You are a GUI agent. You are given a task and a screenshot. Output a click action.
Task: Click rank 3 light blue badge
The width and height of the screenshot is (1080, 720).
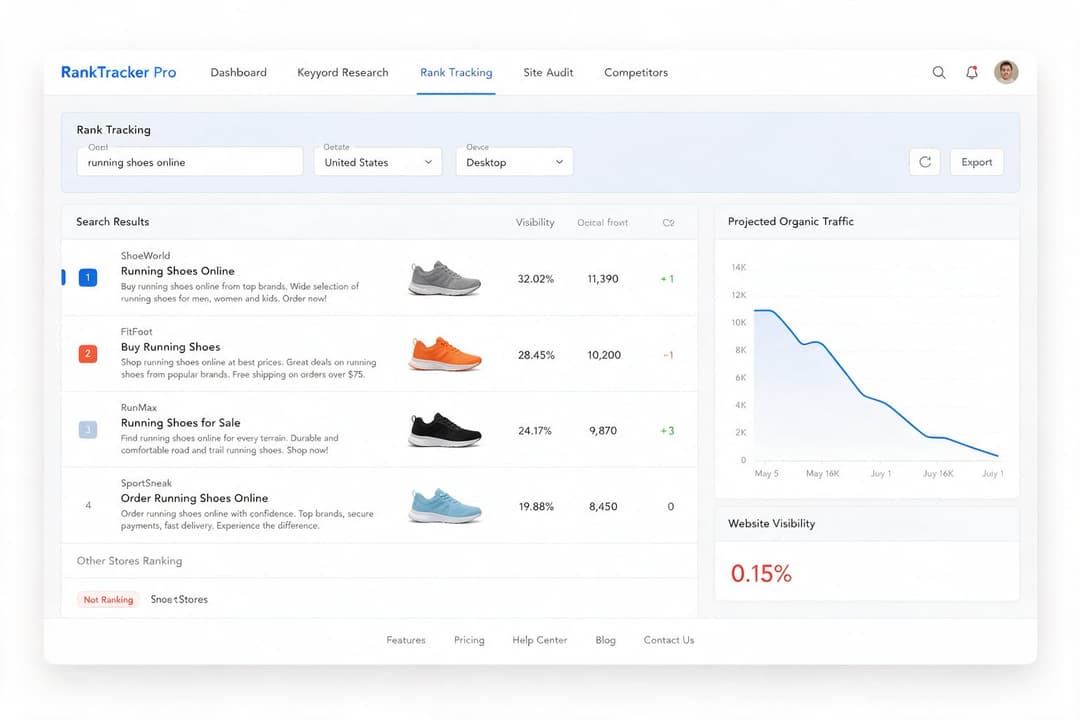point(87,430)
